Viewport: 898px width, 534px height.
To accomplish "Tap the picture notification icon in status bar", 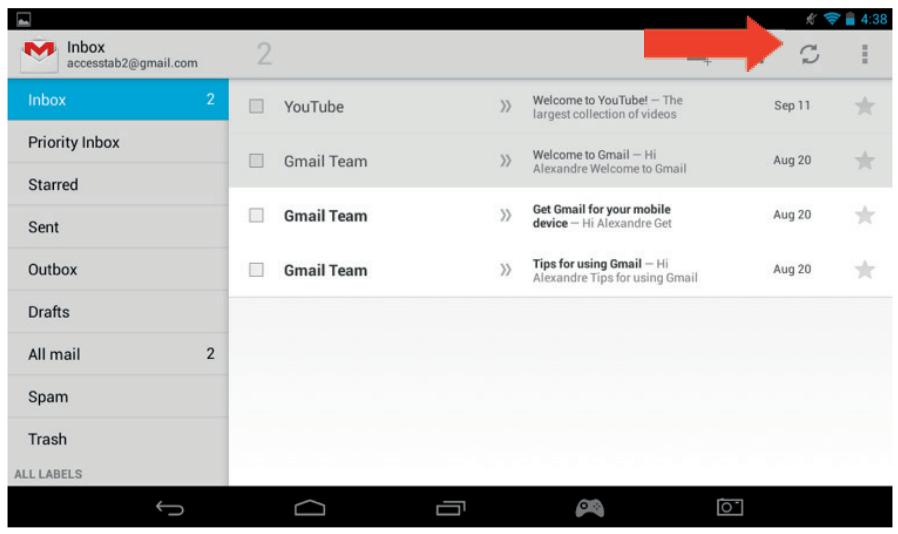I will pyautogui.click(x=23, y=19).
